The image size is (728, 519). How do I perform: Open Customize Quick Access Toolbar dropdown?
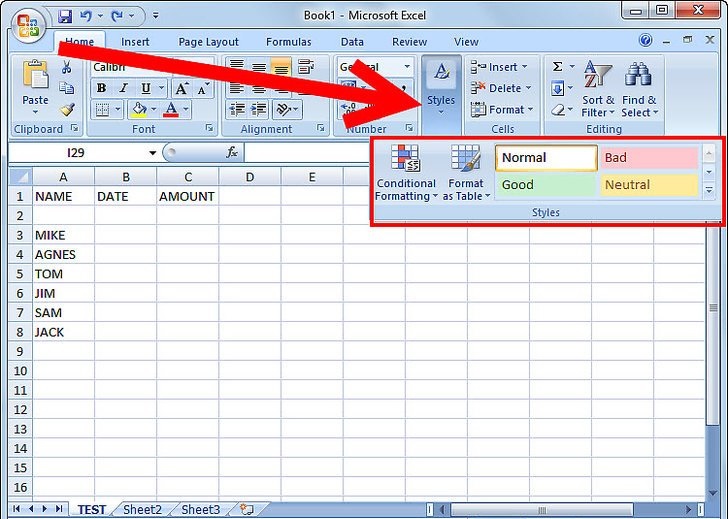coord(156,16)
